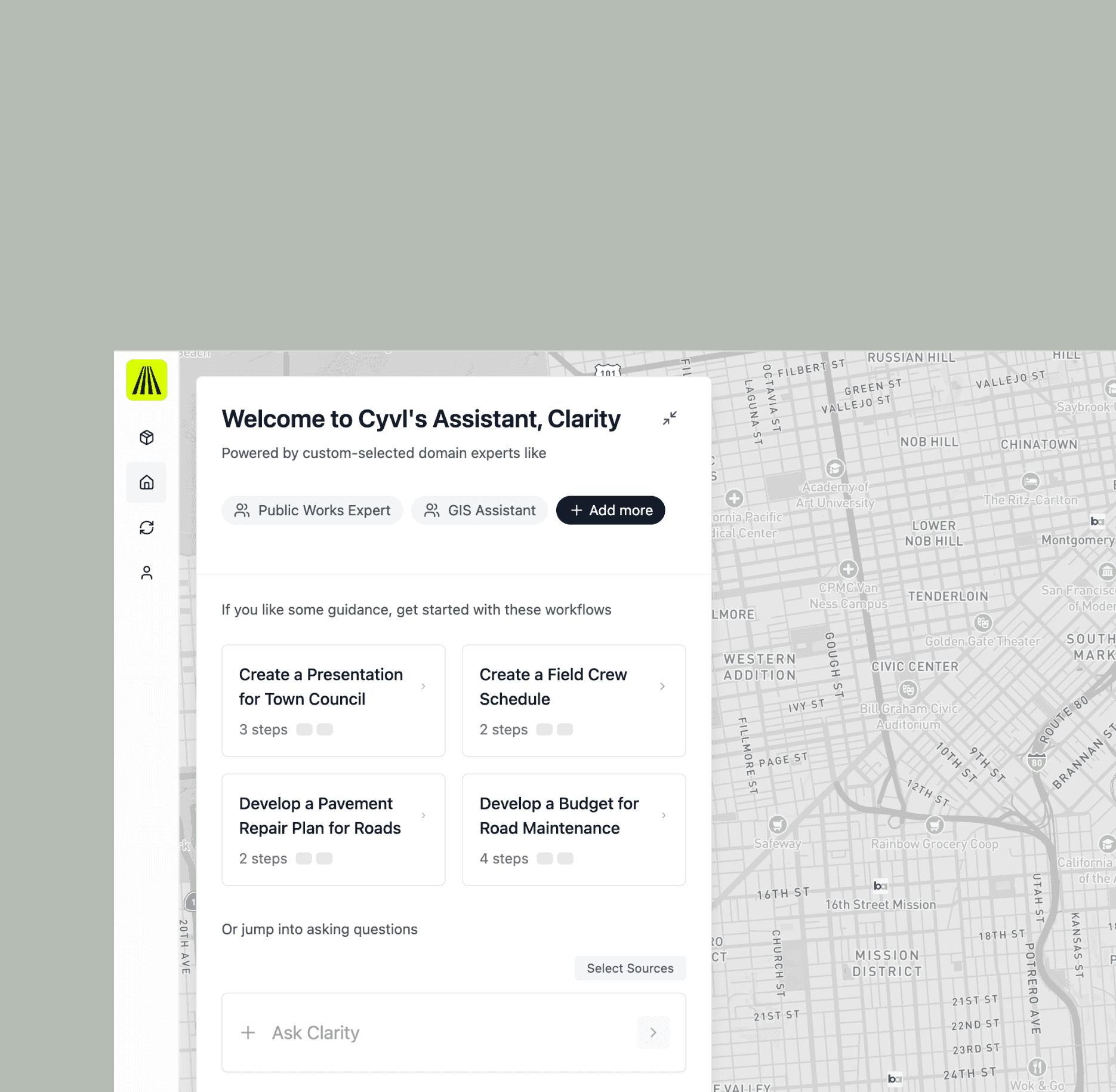The width and height of the screenshot is (1116, 1092).
Task: Click the Academy of Art University map marker
Action: point(835,468)
